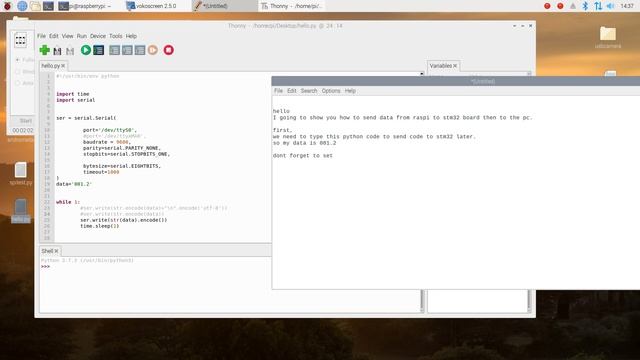Click vokoscreen screen tab icon
The height and width of the screenshot is (360, 640).
coord(20,40)
